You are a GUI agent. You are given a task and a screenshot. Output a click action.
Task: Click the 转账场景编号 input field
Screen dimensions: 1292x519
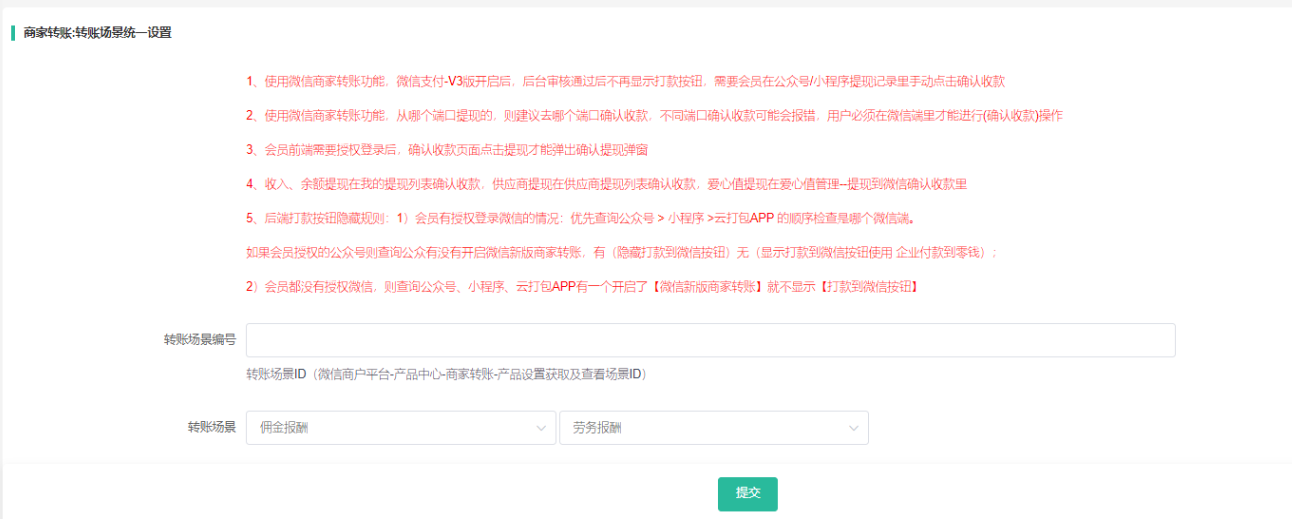(710, 340)
